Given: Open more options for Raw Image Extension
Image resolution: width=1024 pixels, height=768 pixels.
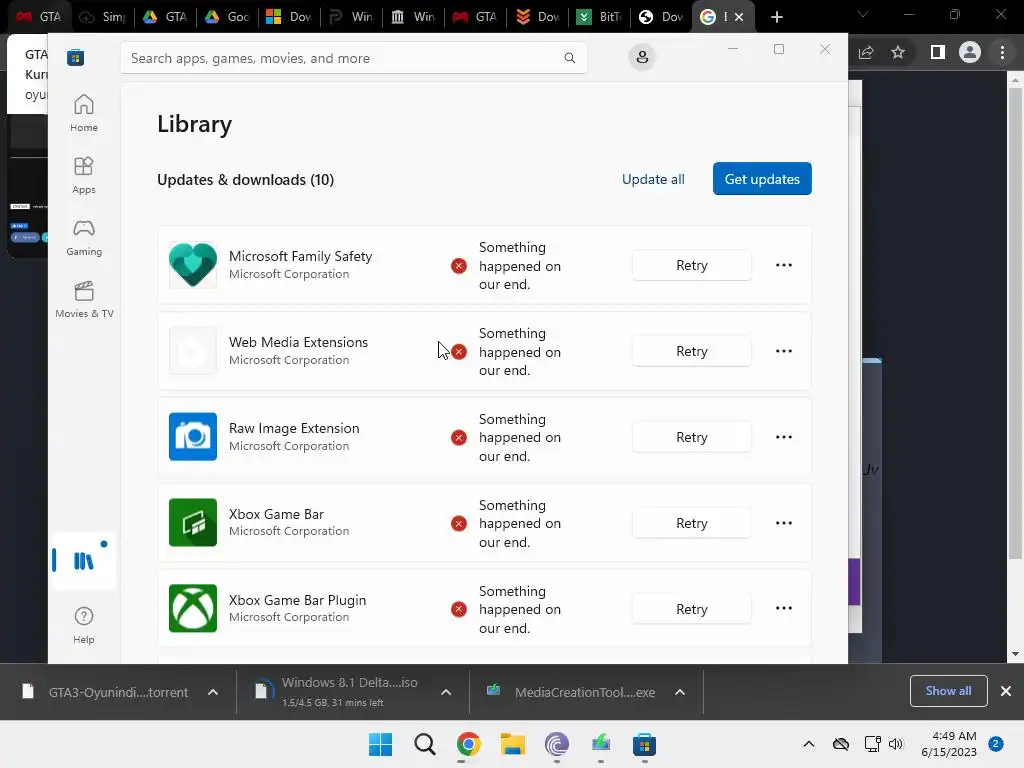Looking at the screenshot, I should point(784,437).
